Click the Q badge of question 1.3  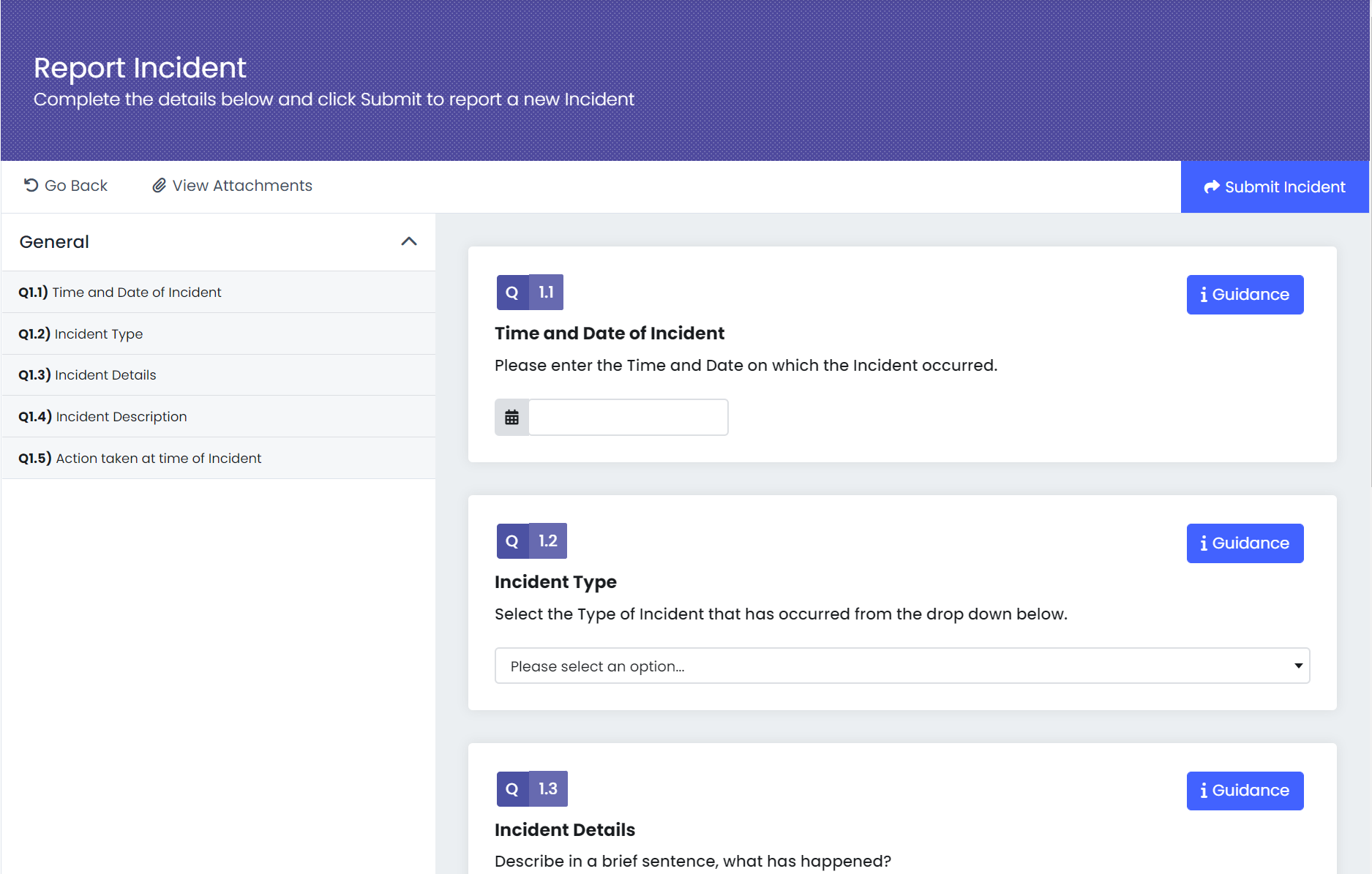512,789
